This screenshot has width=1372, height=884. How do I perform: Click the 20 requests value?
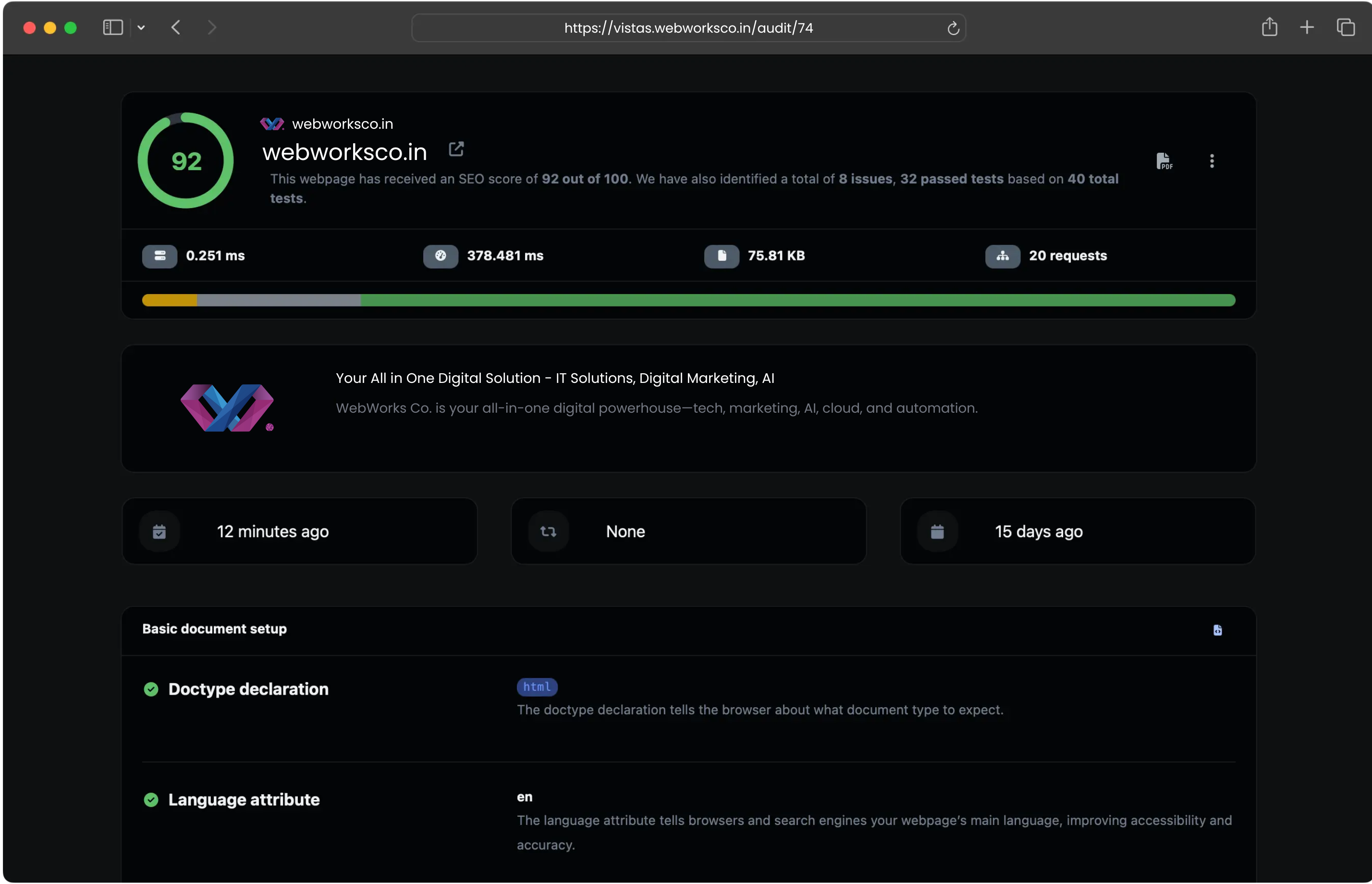pyautogui.click(x=1067, y=256)
